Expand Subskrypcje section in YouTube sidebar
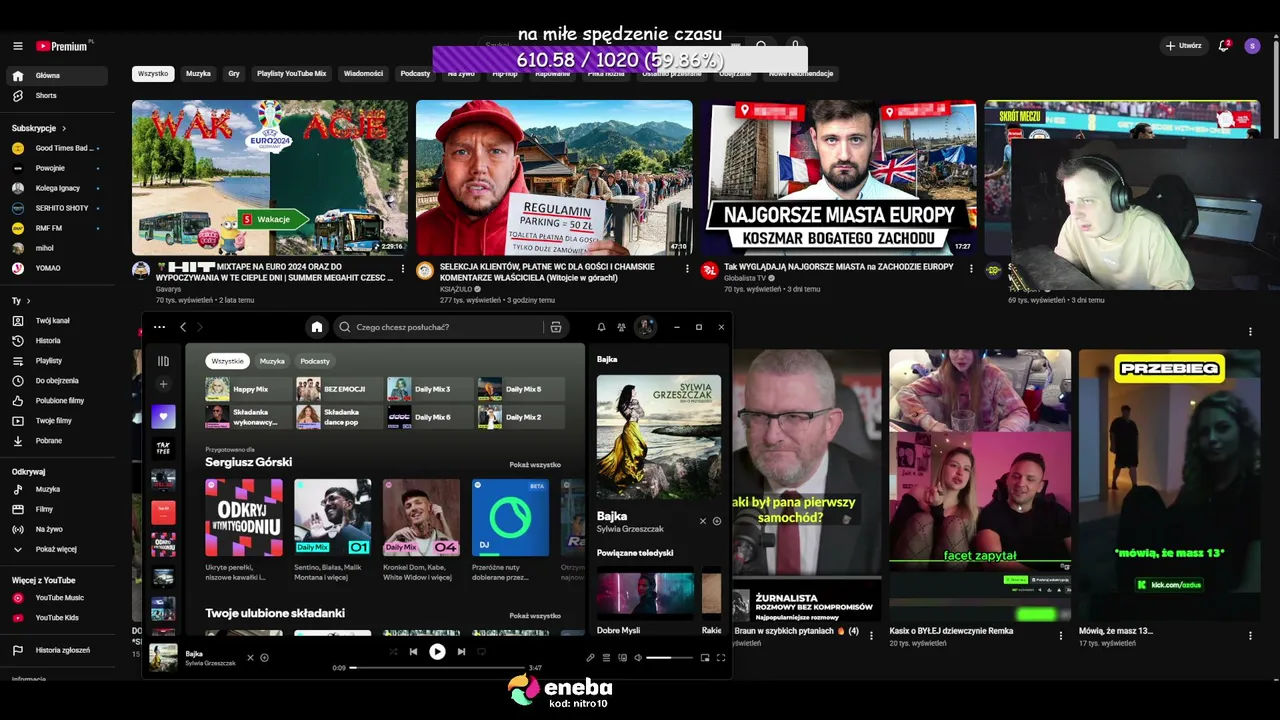Screen dimensions: 1280x720 (x=39, y=128)
